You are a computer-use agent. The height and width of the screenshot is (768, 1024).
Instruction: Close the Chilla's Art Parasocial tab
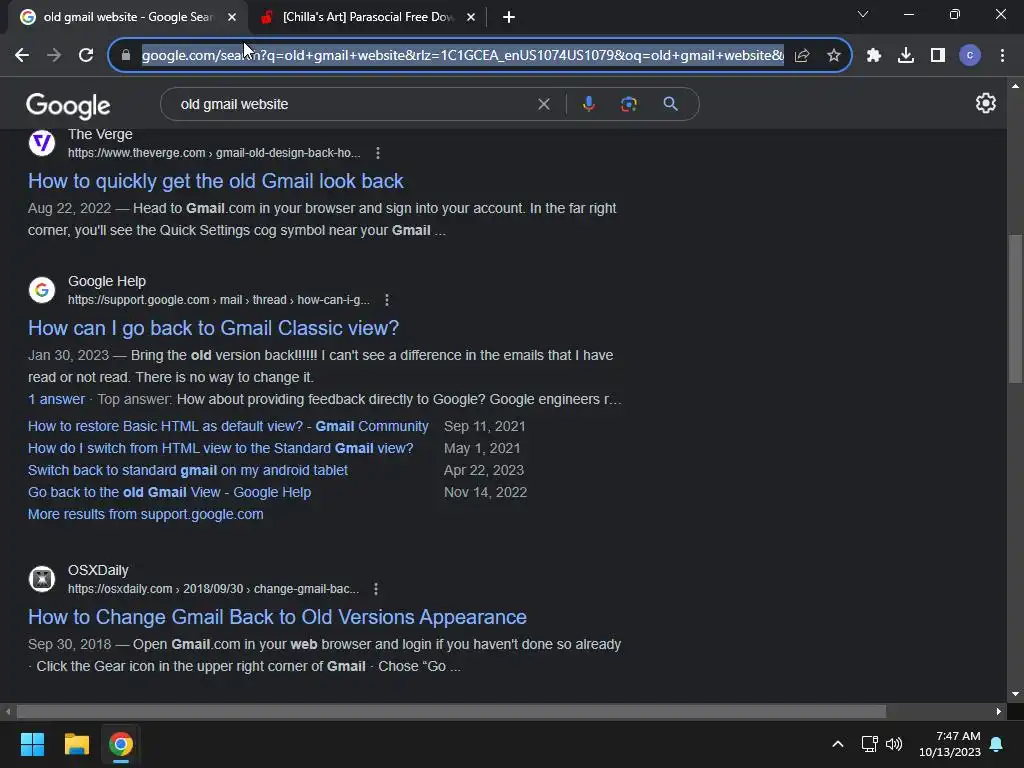pyautogui.click(x=471, y=17)
